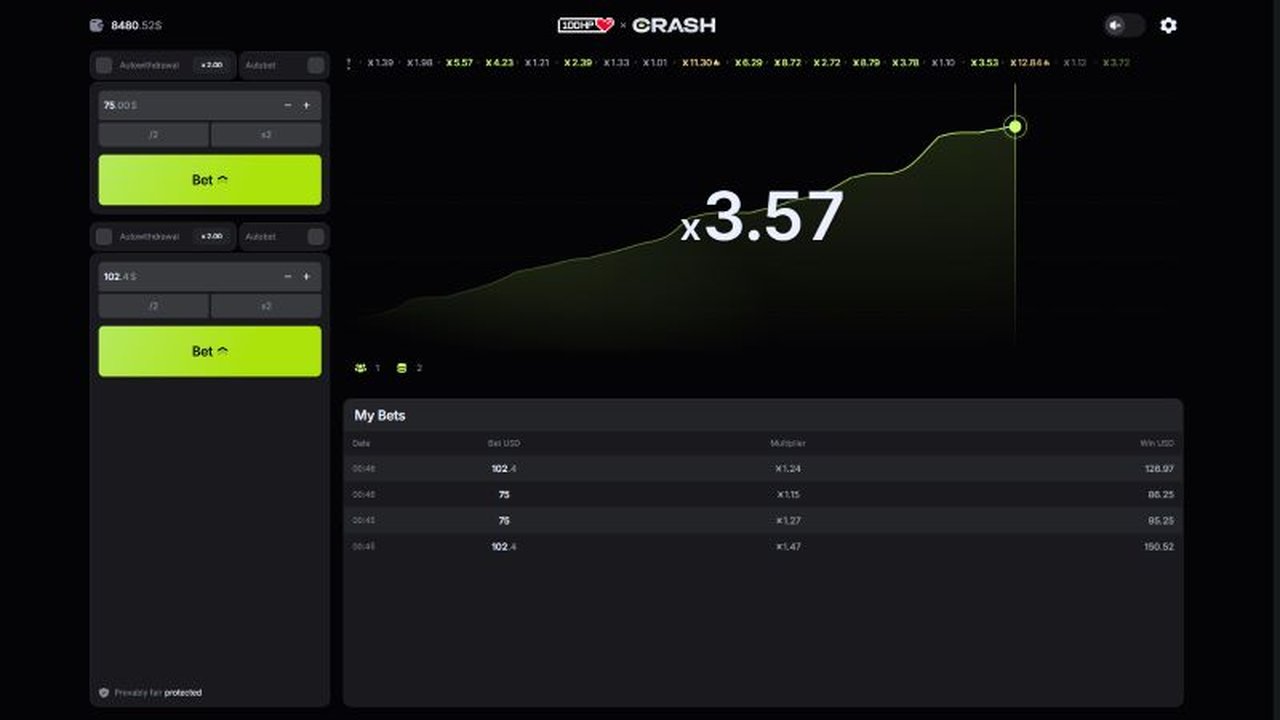Open the settings gear icon
This screenshot has width=1280, height=720.
1168,25
